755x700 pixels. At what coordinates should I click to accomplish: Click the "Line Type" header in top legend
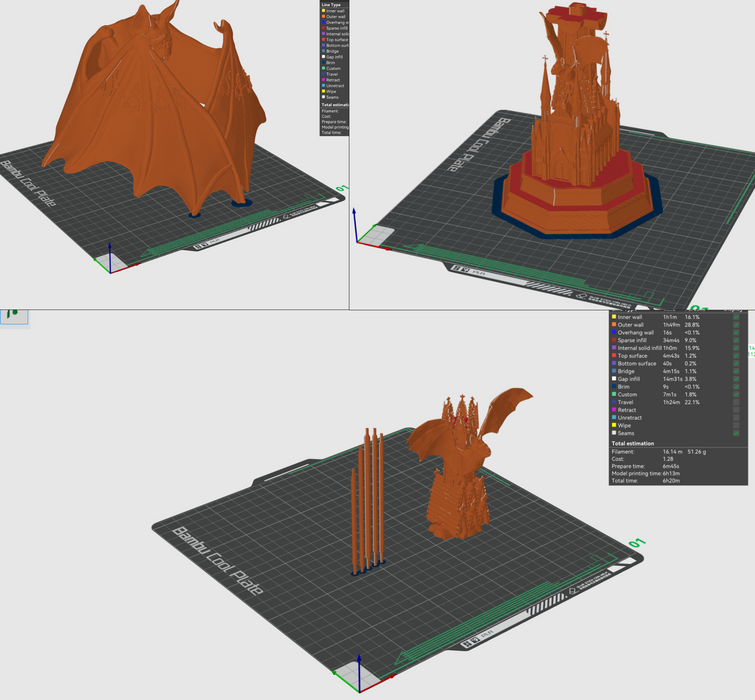click(332, 4)
